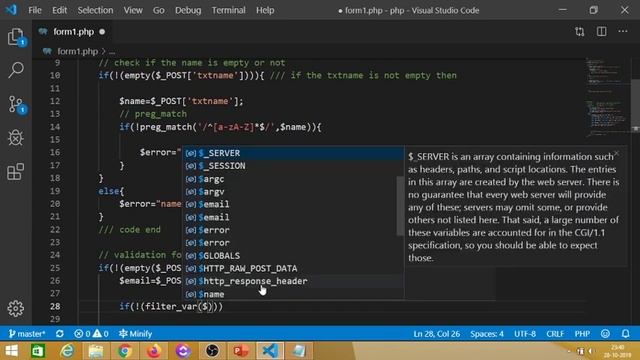The image size is (640, 360).
Task: Switch to Visual Studio Code taskbar button
Action: tap(270, 351)
